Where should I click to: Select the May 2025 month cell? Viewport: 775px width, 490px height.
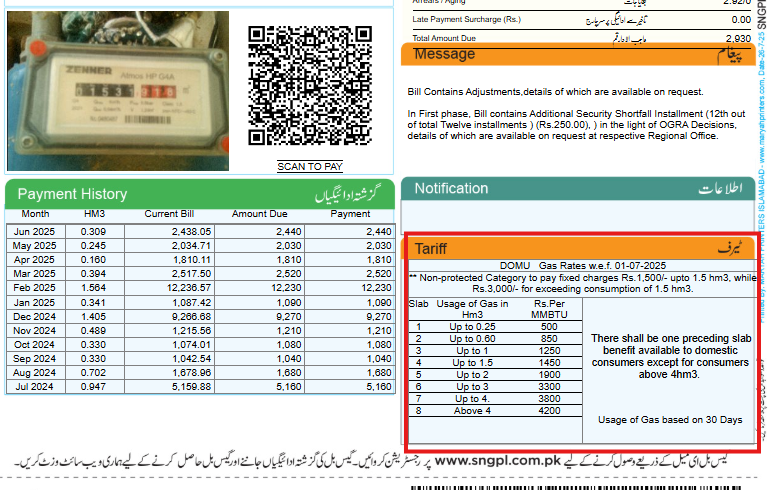[35, 246]
